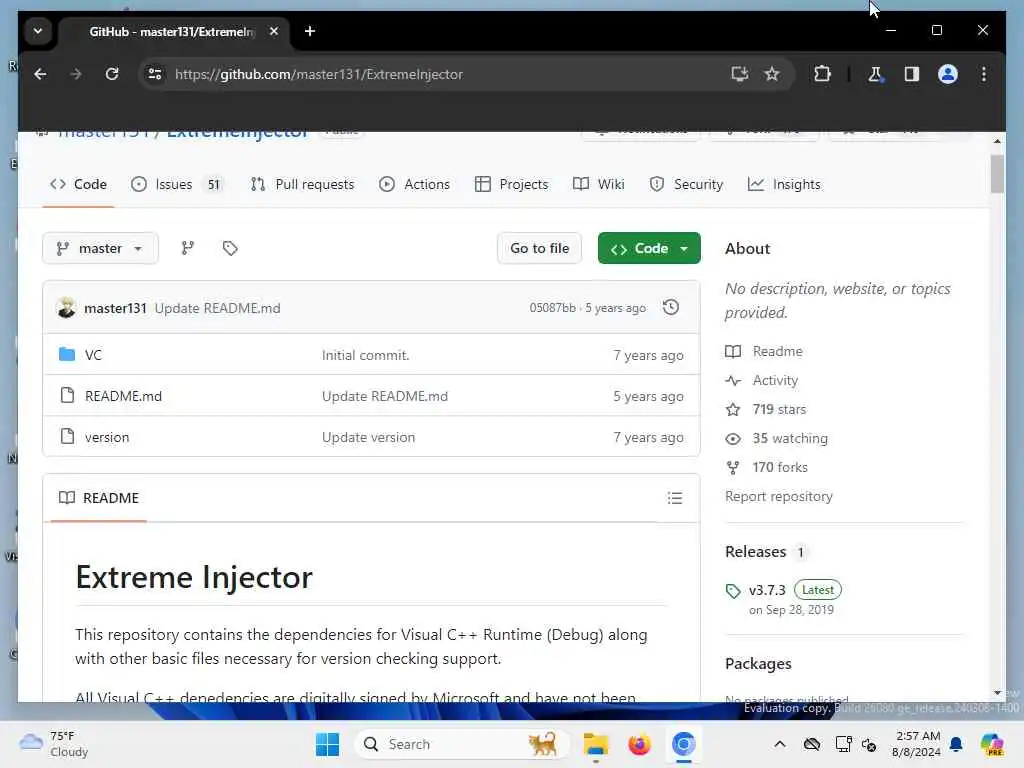Viewport: 1024px width, 768px height.
Task: Open commit hash 05087bb
Action: (x=552, y=308)
